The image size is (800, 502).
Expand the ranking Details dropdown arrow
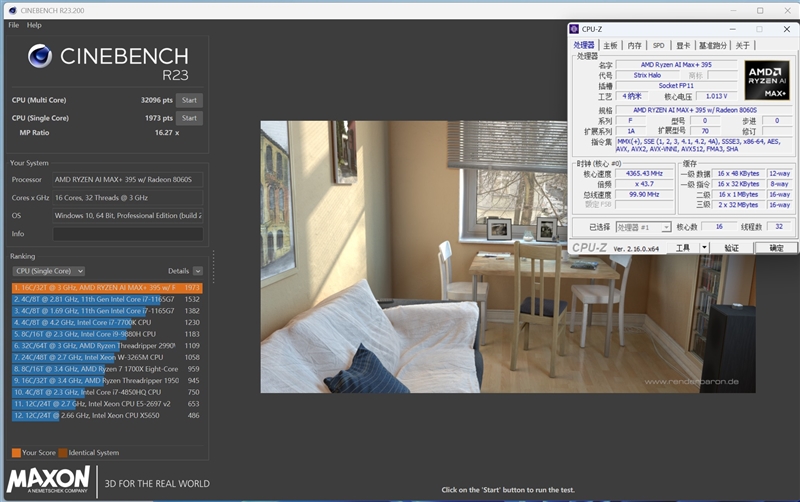[197, 271]
